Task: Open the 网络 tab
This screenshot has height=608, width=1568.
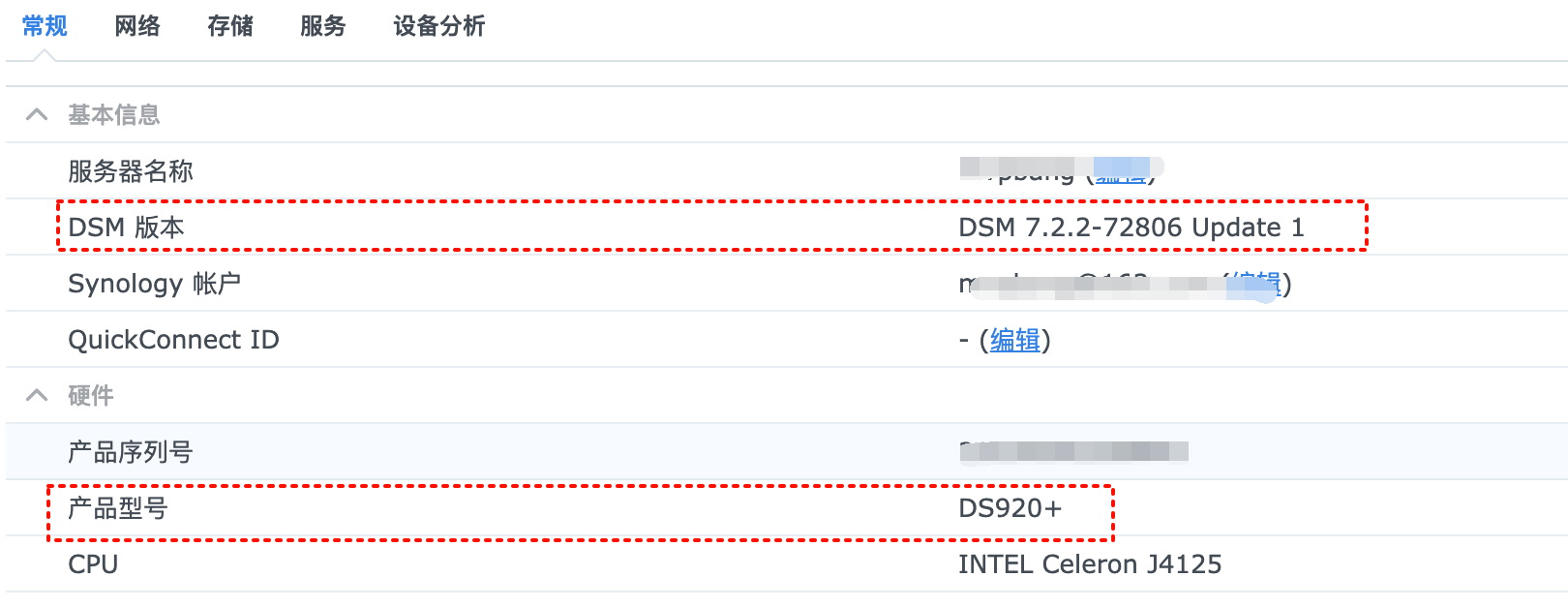Action: [x=137, y=26]
